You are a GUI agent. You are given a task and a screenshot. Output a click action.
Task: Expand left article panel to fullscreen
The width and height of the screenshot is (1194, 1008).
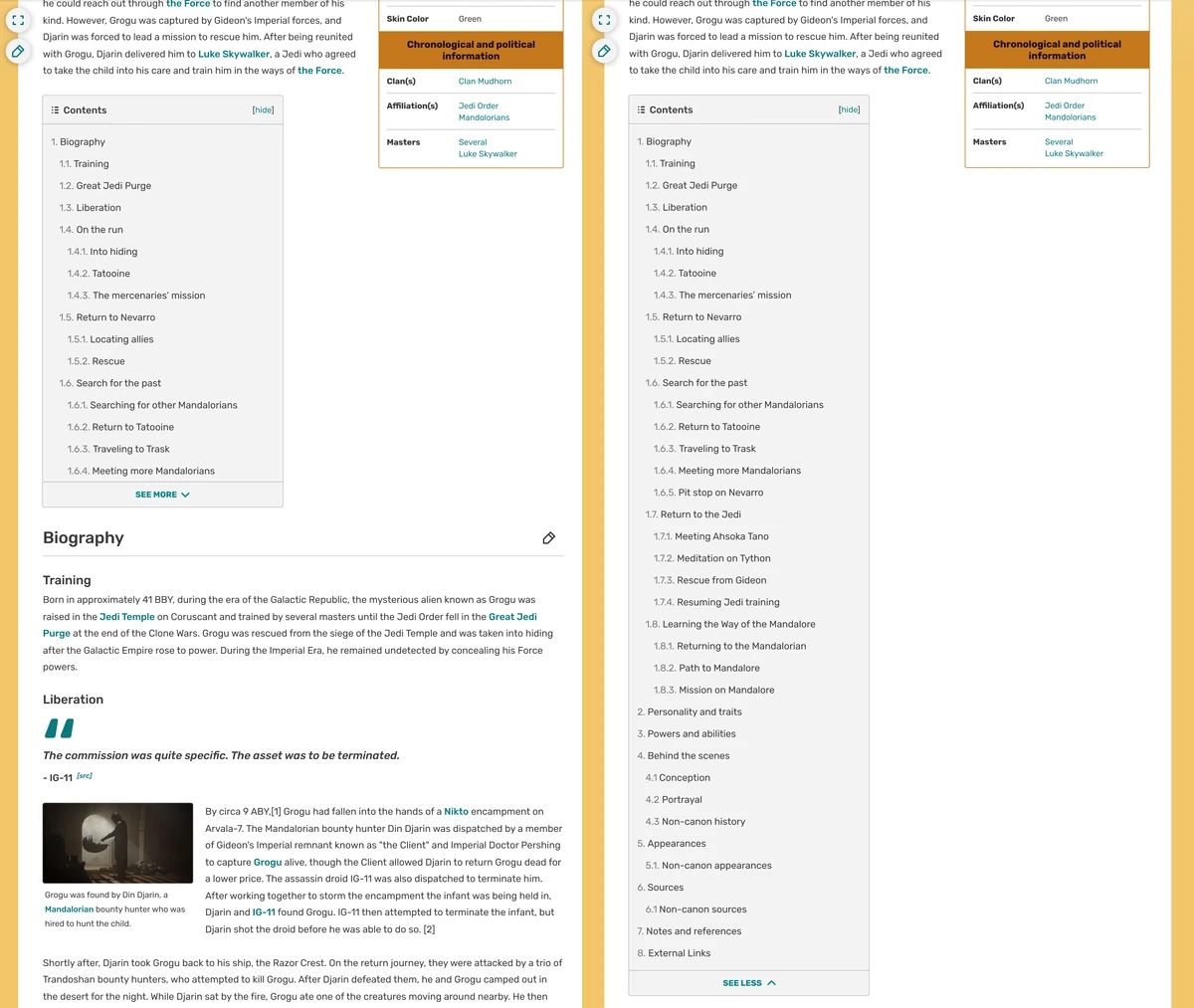(x=18, y=19)
